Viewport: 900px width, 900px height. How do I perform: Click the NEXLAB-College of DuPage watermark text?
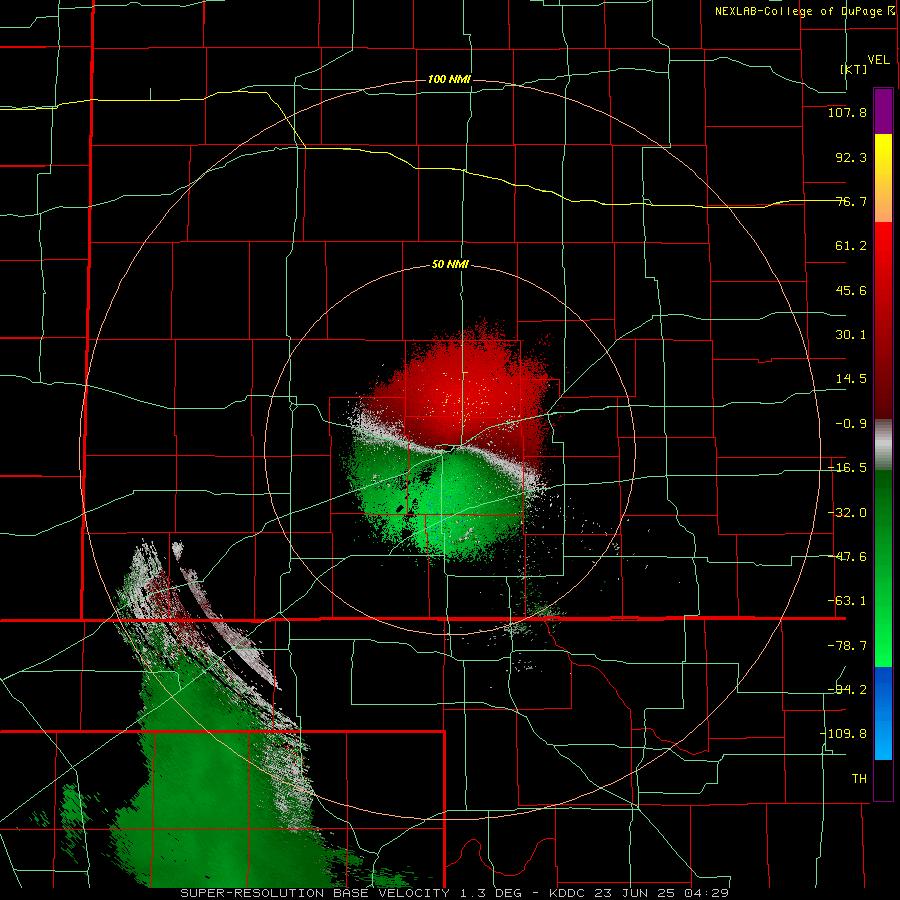[x=804, y=11]
